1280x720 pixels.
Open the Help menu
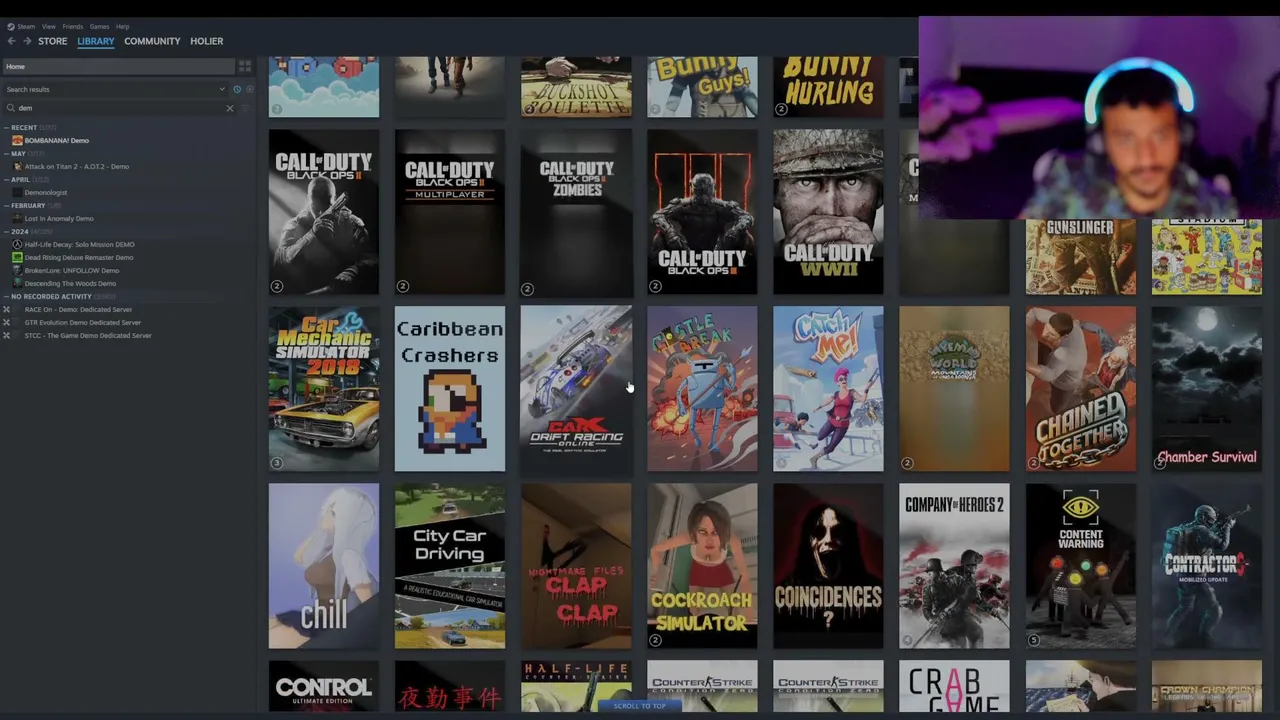122,27
